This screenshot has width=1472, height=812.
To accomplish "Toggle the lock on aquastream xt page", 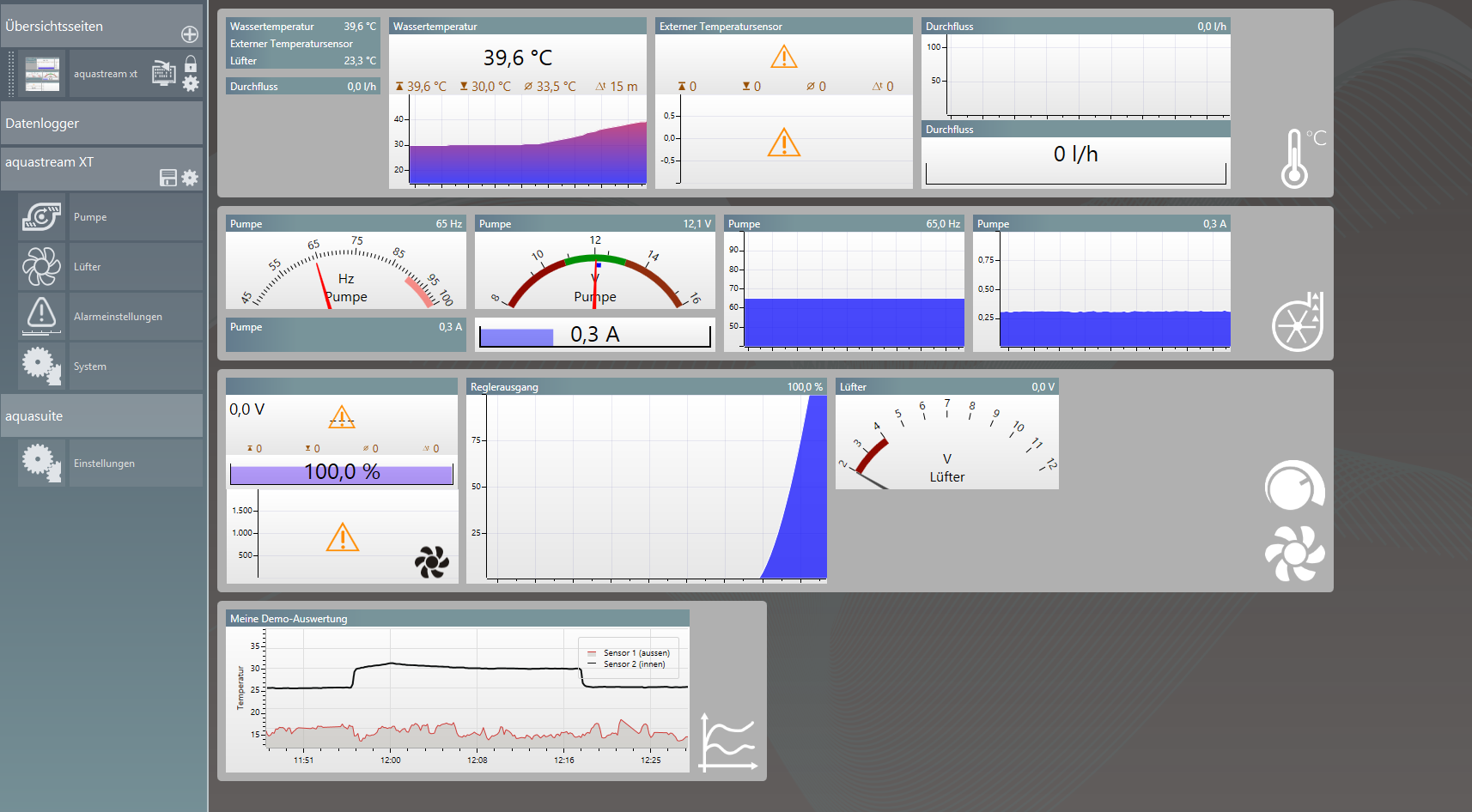I will click(191, 64).
